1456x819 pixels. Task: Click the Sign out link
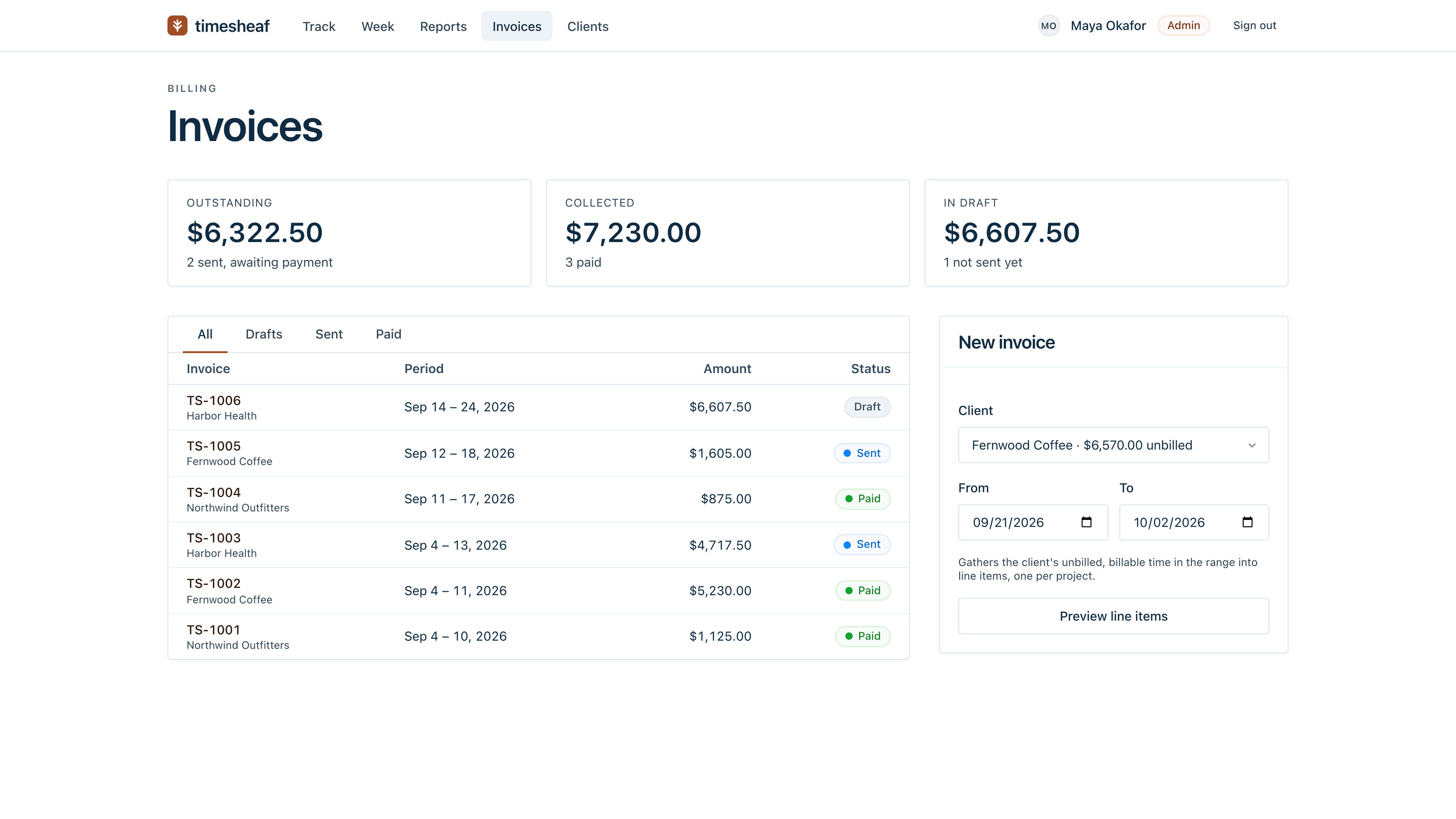1254,25
